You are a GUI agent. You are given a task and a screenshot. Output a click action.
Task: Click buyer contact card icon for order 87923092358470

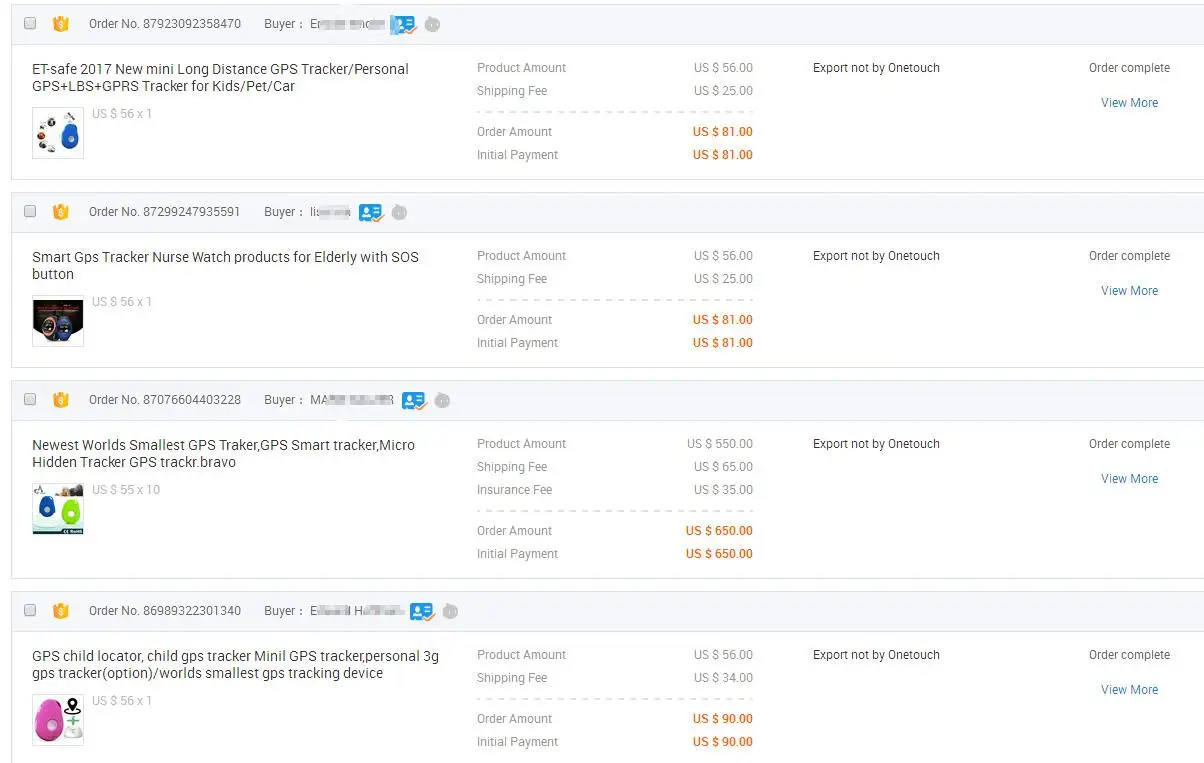[403, 24]
